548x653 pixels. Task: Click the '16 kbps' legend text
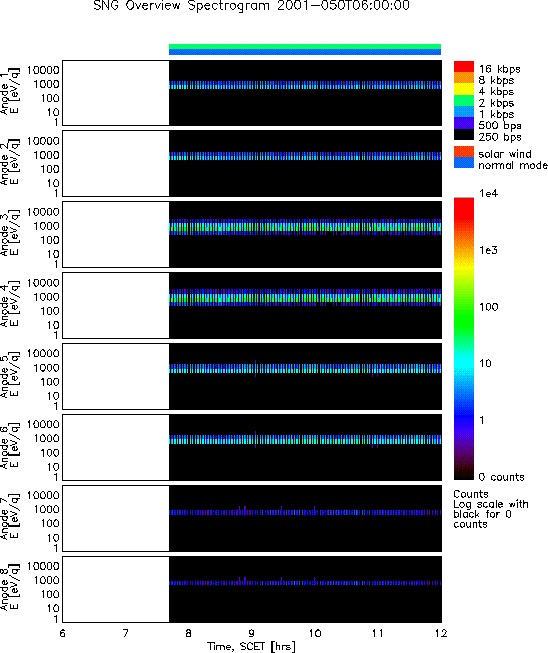(499, 69)
